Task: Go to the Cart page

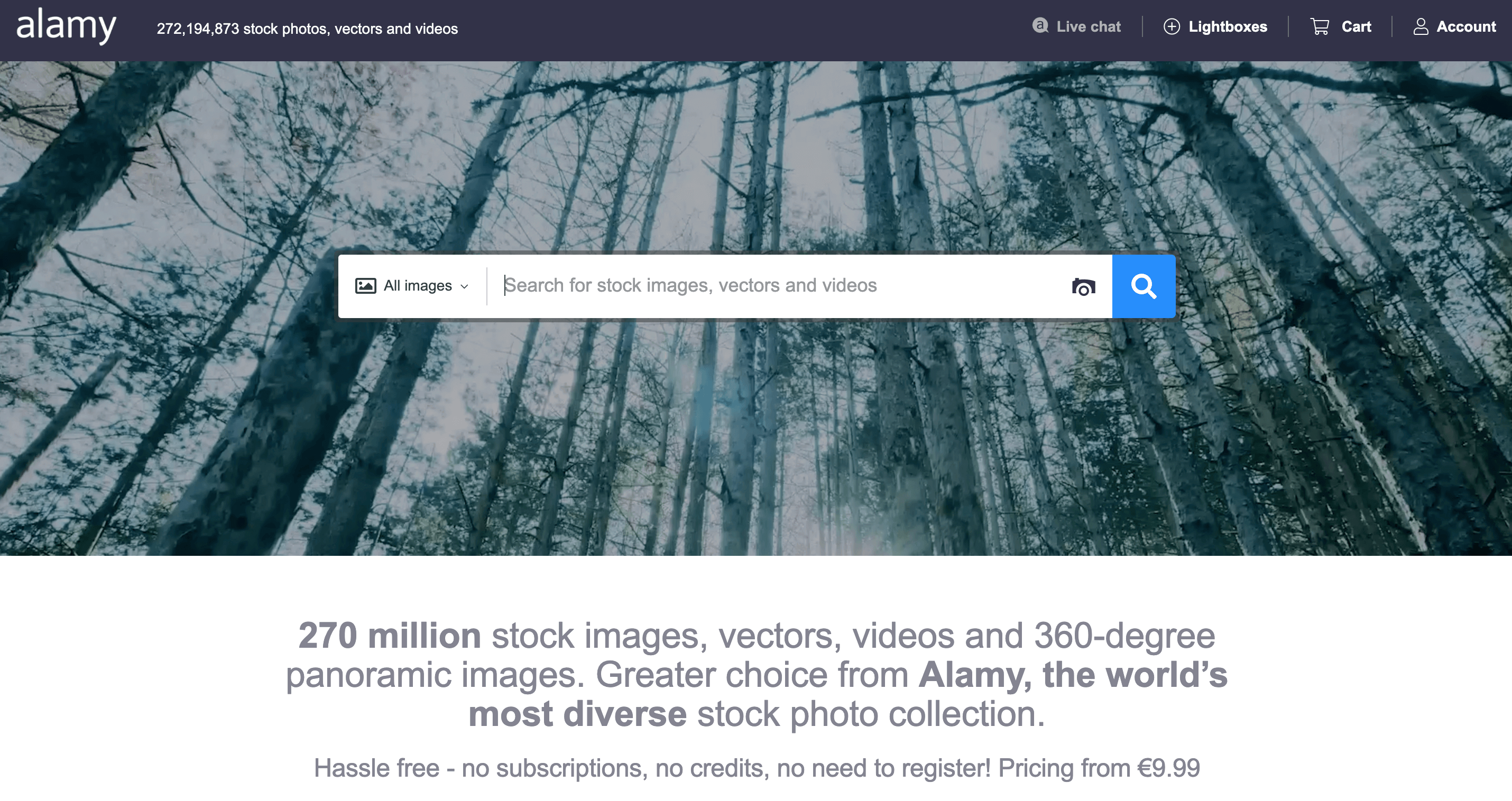Action: [x=1356, y=27]
